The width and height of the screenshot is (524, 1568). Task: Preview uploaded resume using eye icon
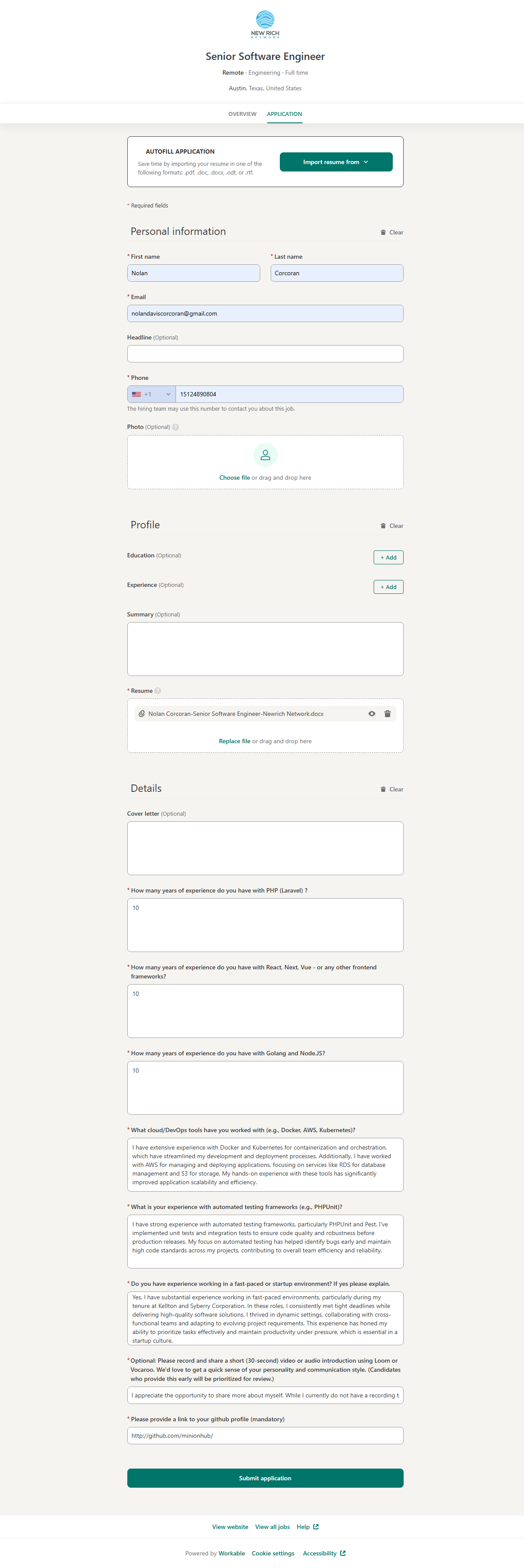(371, 714)
